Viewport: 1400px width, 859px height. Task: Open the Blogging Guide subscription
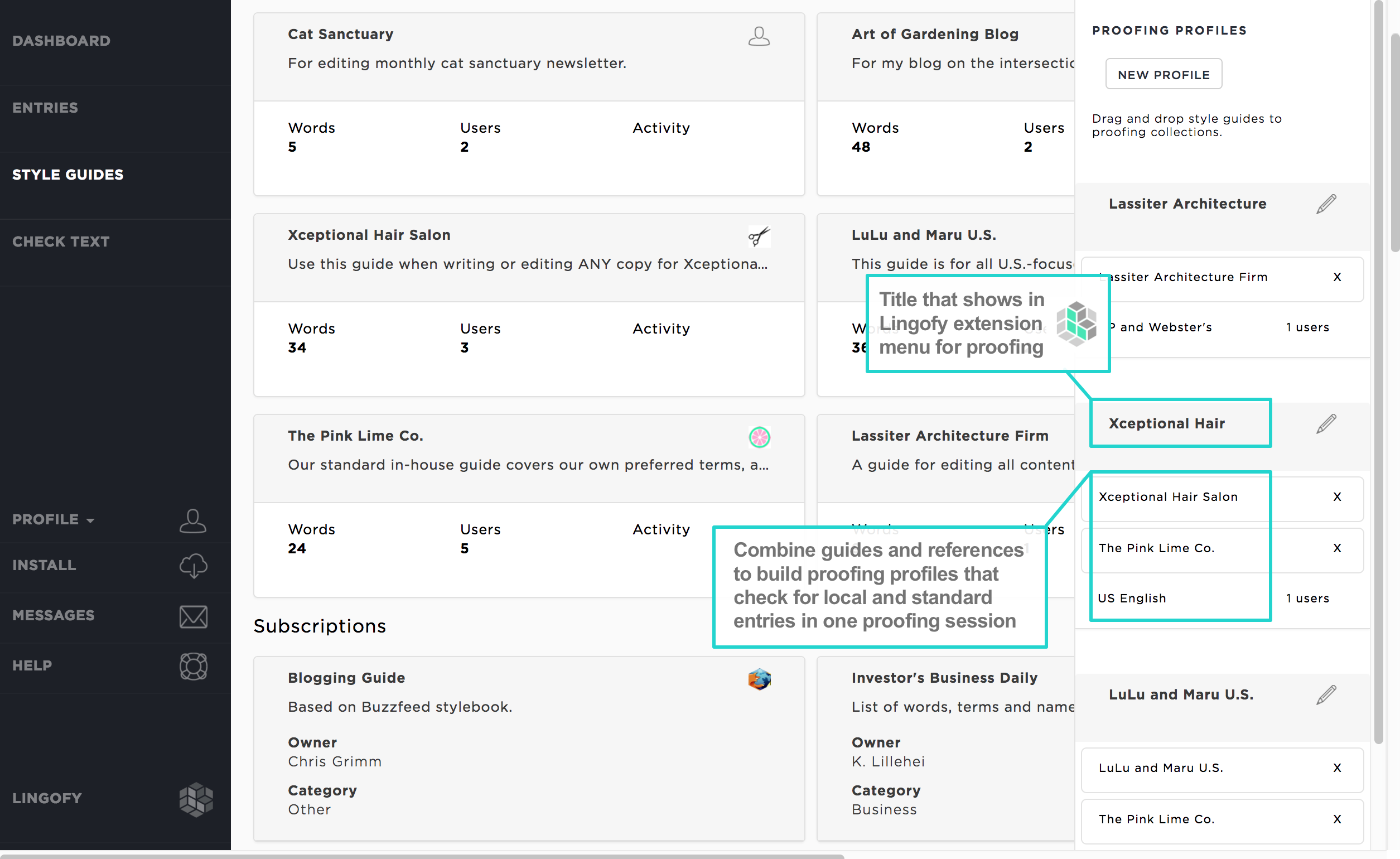[346, 678]
